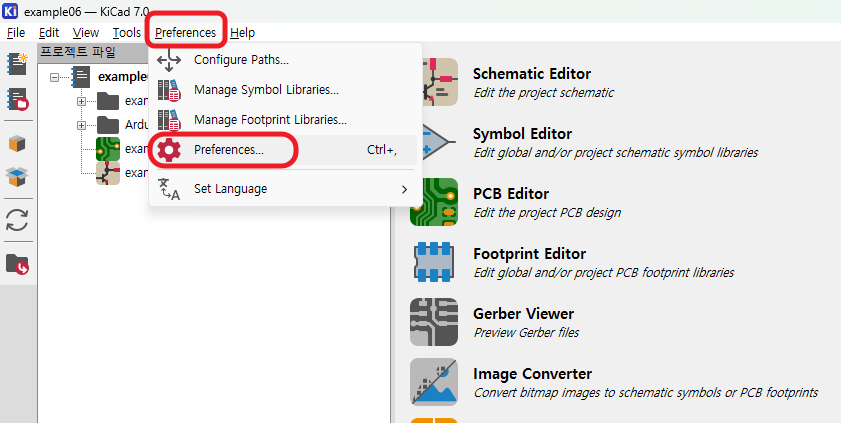841x423 pixels.
Task: Launch the Image Converter icon
Action: click(x=434, y=382)
